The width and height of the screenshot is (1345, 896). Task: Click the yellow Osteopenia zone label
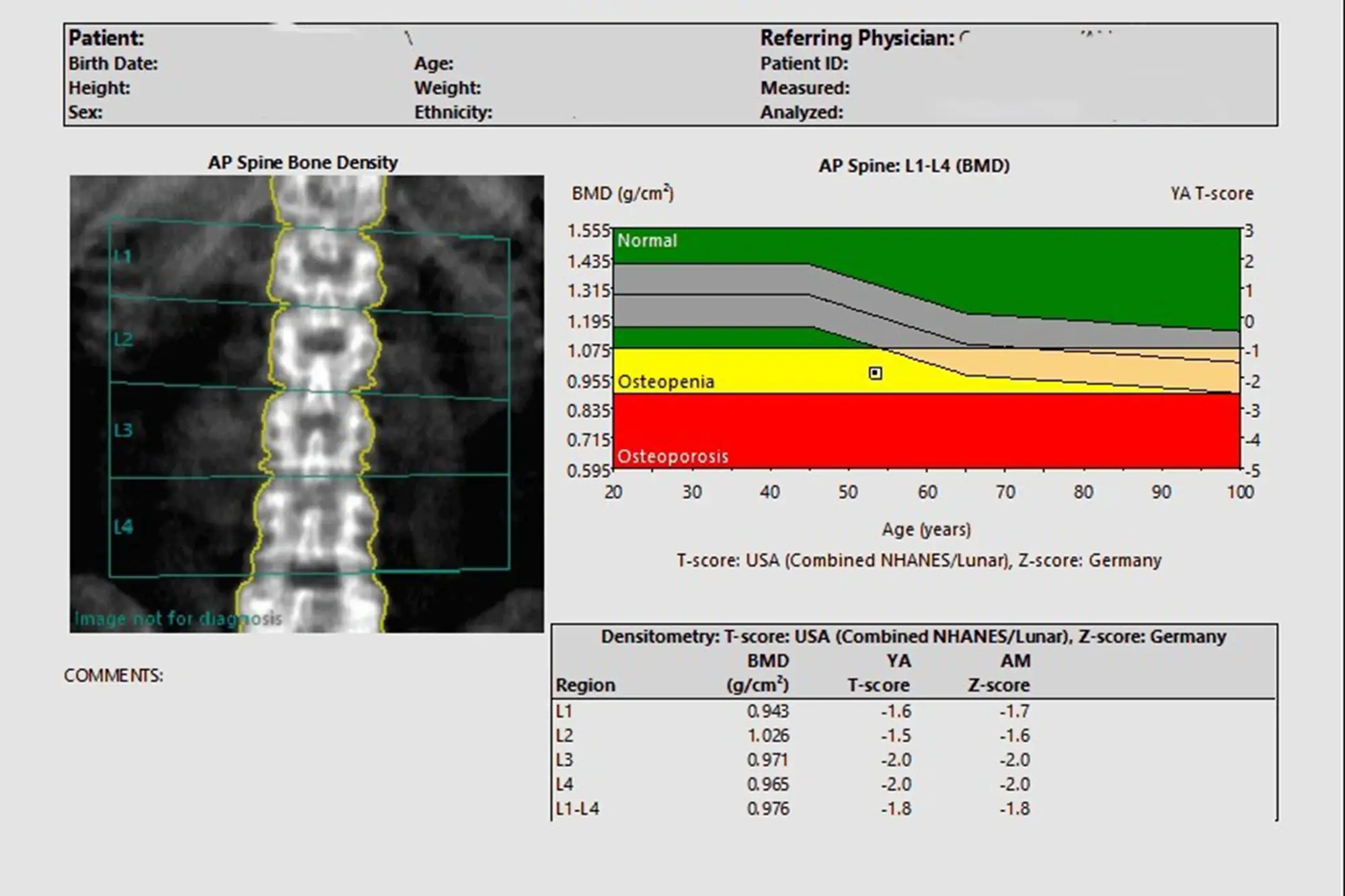point(665,382)
